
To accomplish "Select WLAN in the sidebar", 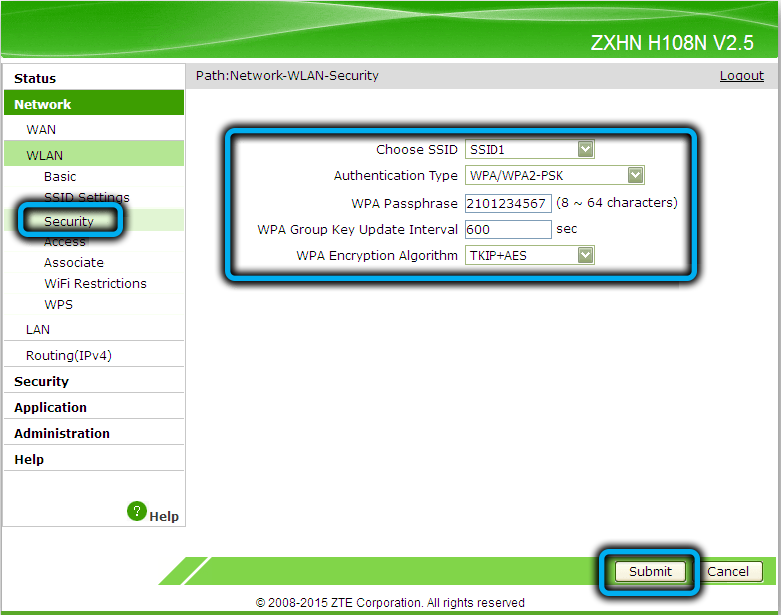I will click(44, 155).
